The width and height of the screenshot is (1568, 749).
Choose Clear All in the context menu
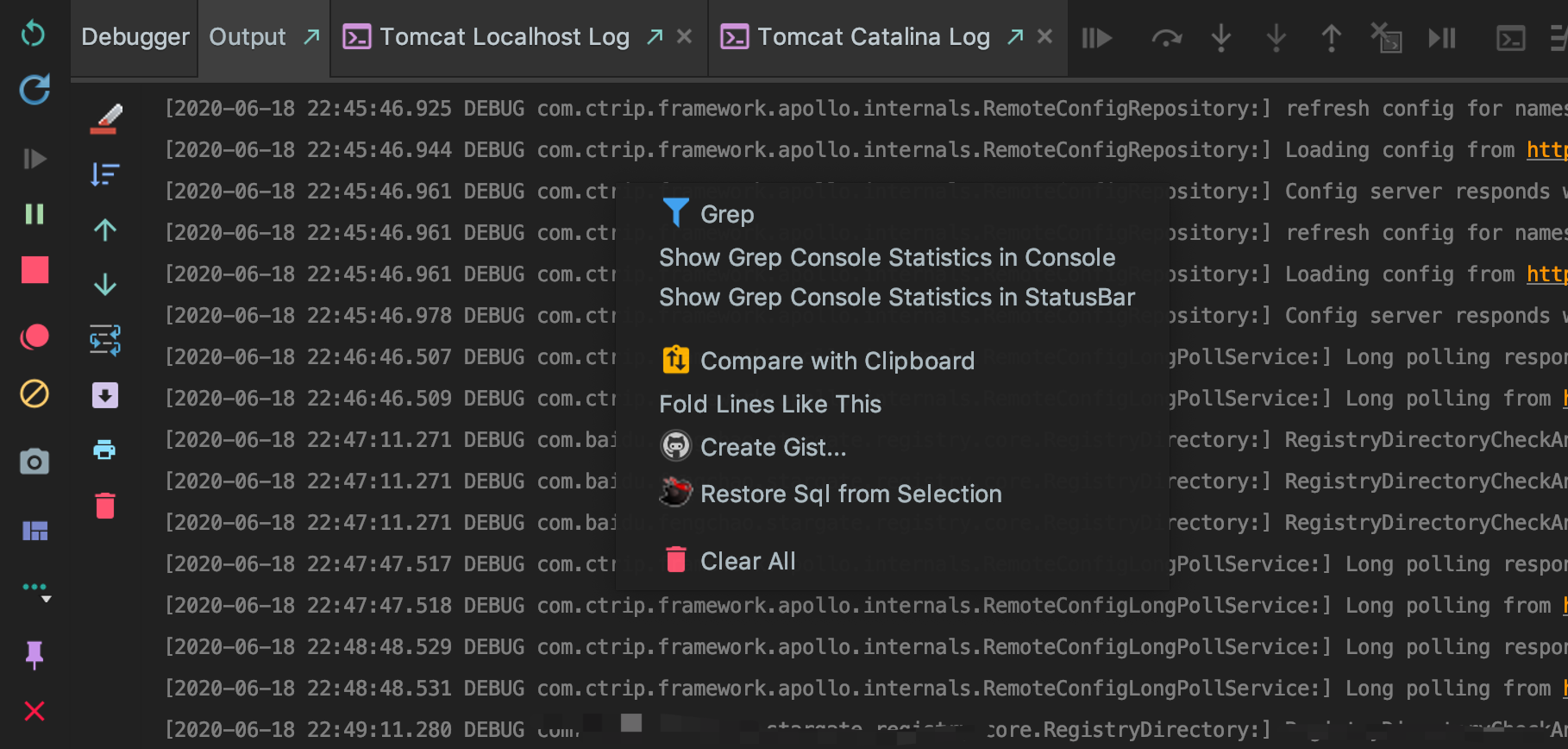[x=893, y=561]
